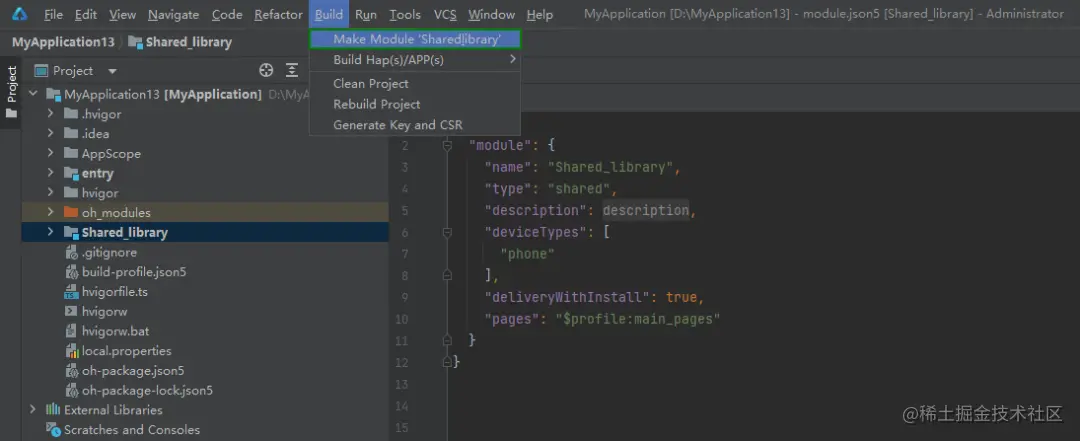Select the oh_modules folder row
The width and height of the screenshot is (1080, 441).
pyautogui.click(x=205, y=212)
